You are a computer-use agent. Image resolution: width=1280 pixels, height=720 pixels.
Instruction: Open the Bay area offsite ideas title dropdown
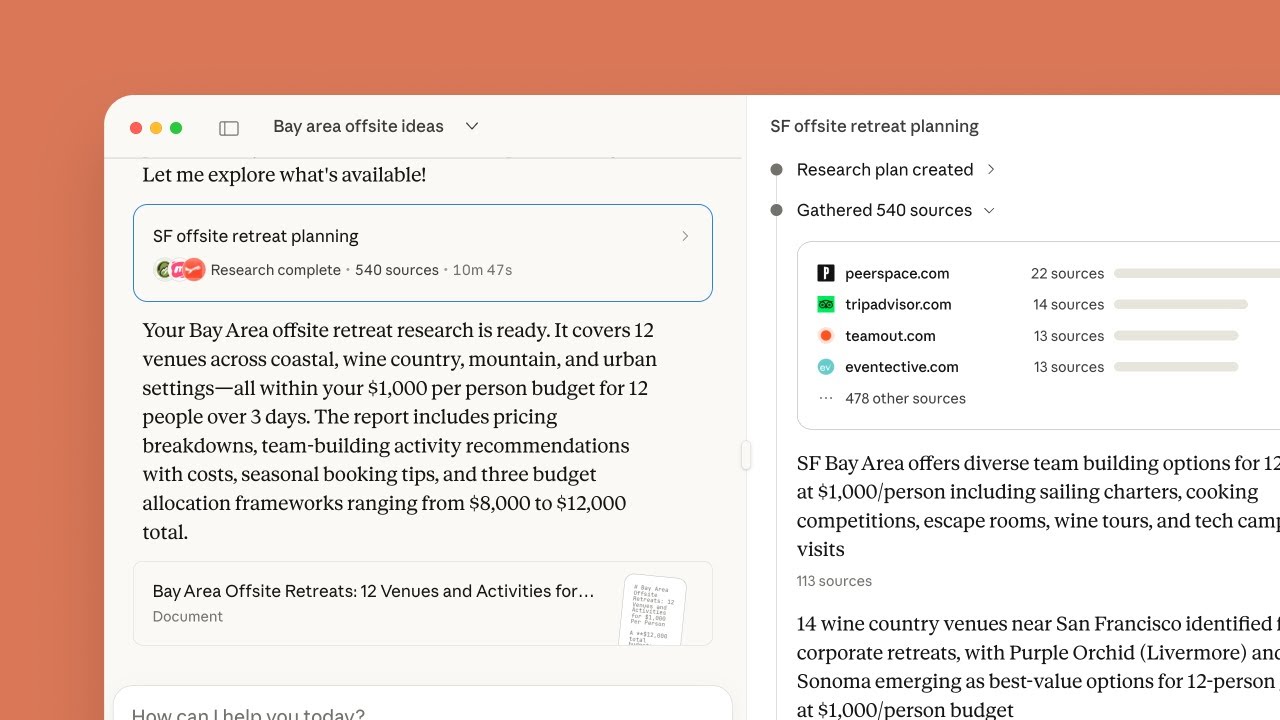point(471,126)
